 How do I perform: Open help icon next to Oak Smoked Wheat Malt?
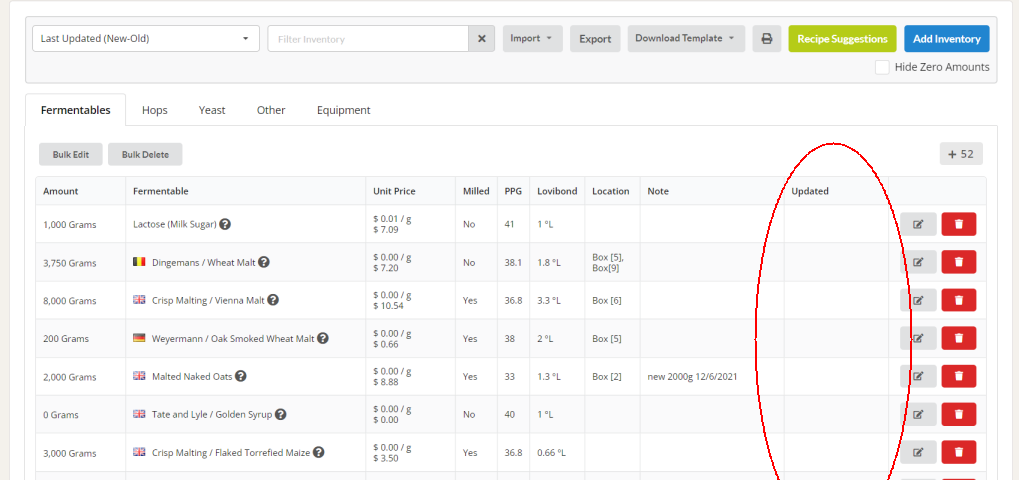click(322, 338)
